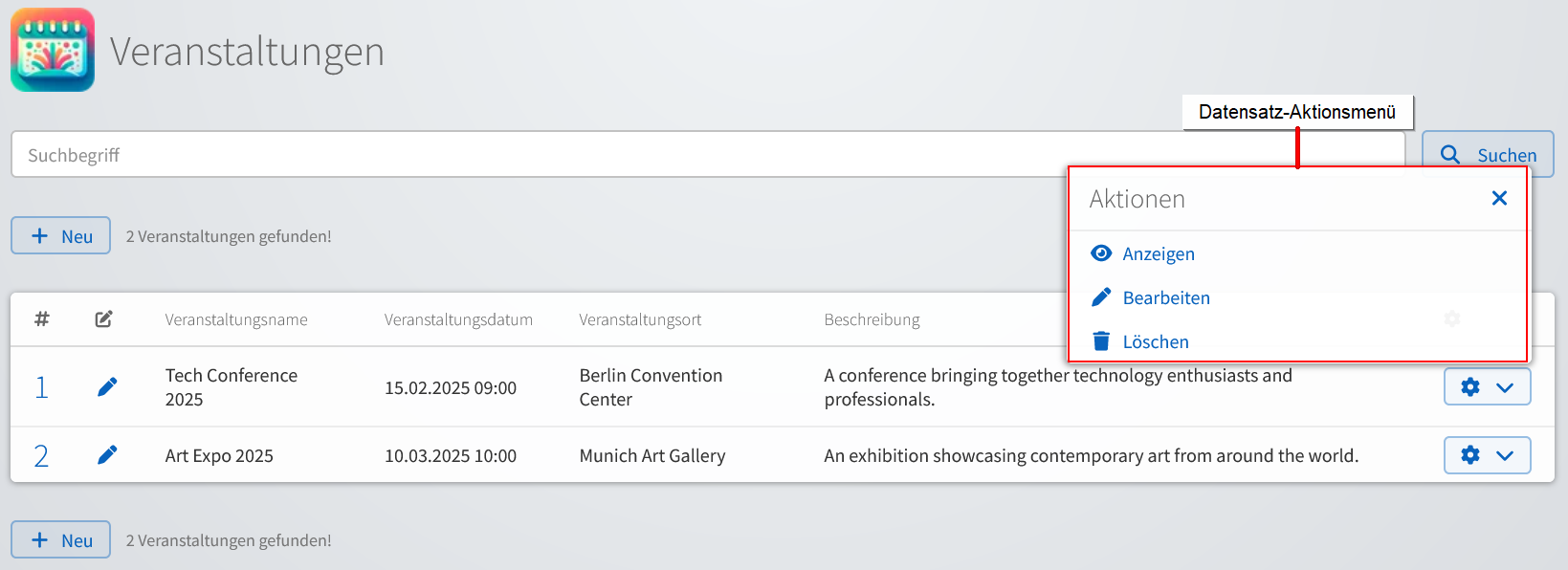The height and width of the screenshot is (570, 1568).
Task: Click pencil icon for Art Expo 2025
Action: (x=107, y=455)
